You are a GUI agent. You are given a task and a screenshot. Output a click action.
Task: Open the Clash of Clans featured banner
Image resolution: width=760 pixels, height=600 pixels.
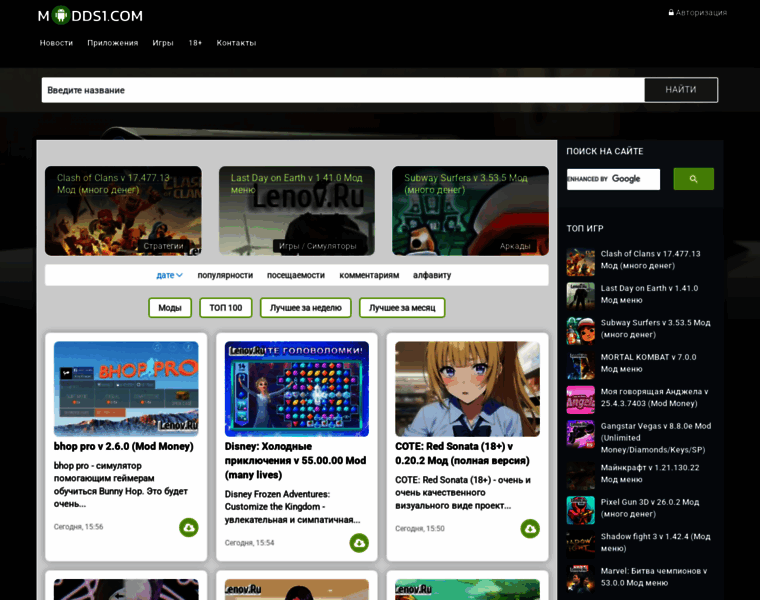(x=123, y=211)
